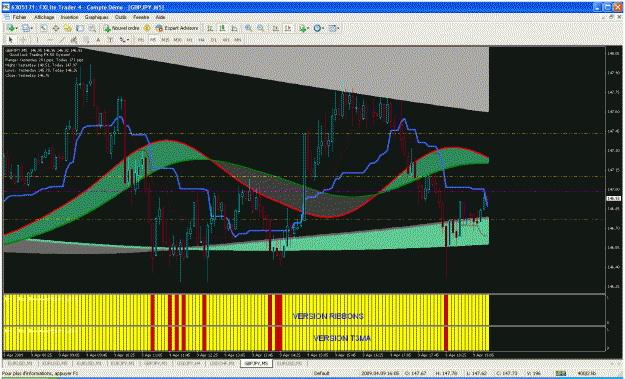This screenshot has height=379, width=625.
Task: Switch timeframe to M1
Action: tap(141, 40)
